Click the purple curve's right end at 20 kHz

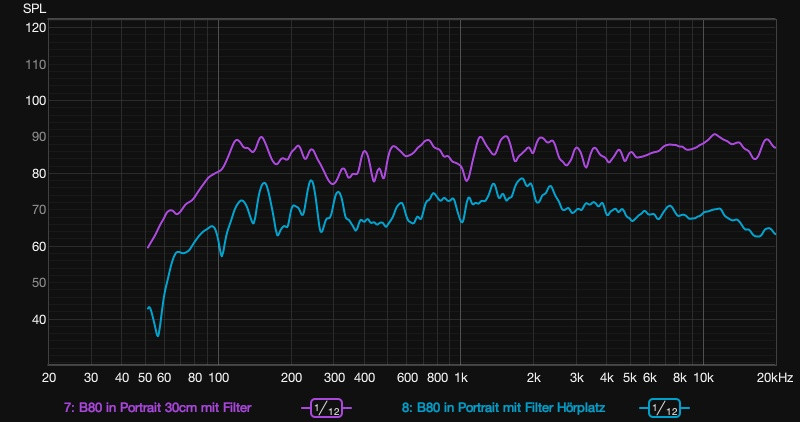click(x=775, y=147)
